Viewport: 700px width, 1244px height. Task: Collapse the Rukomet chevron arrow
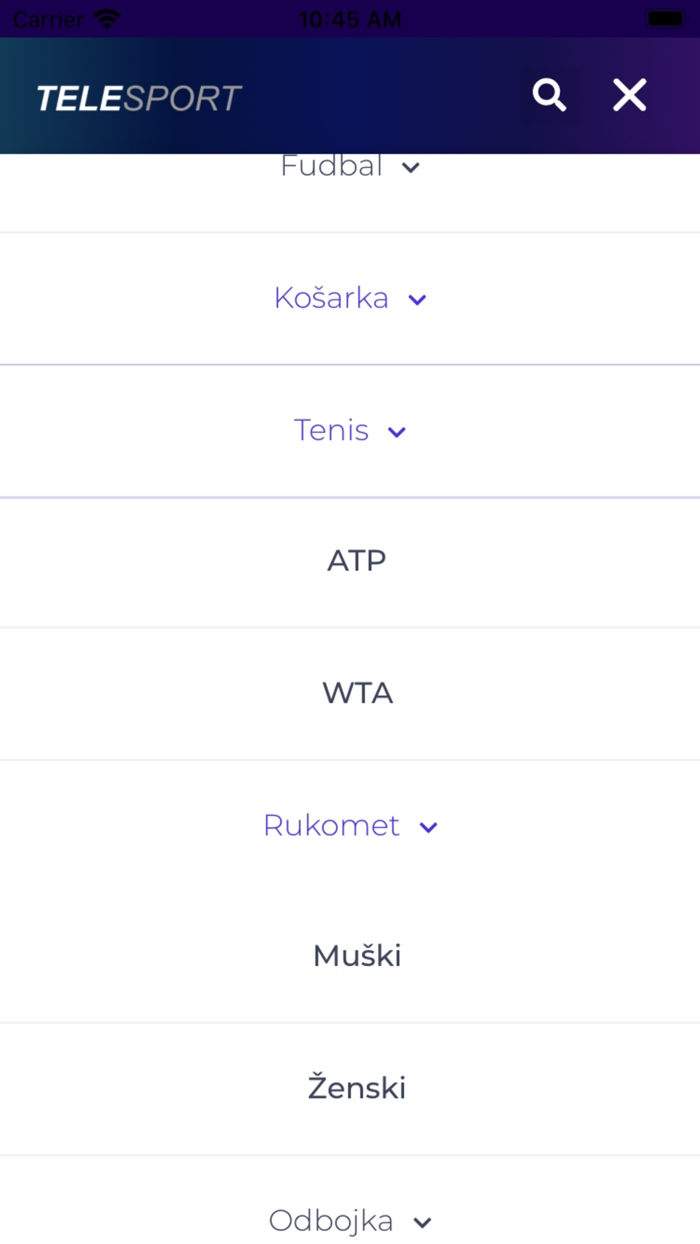429,827
